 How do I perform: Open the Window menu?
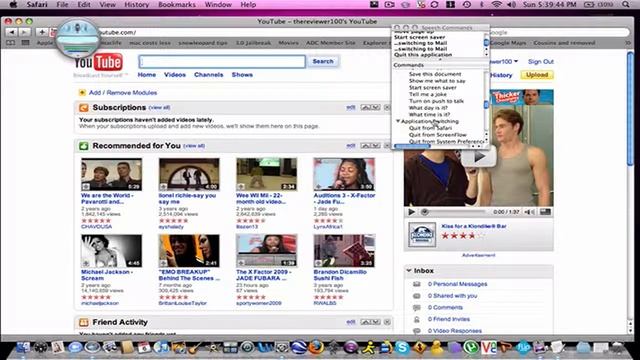point(218,4)
